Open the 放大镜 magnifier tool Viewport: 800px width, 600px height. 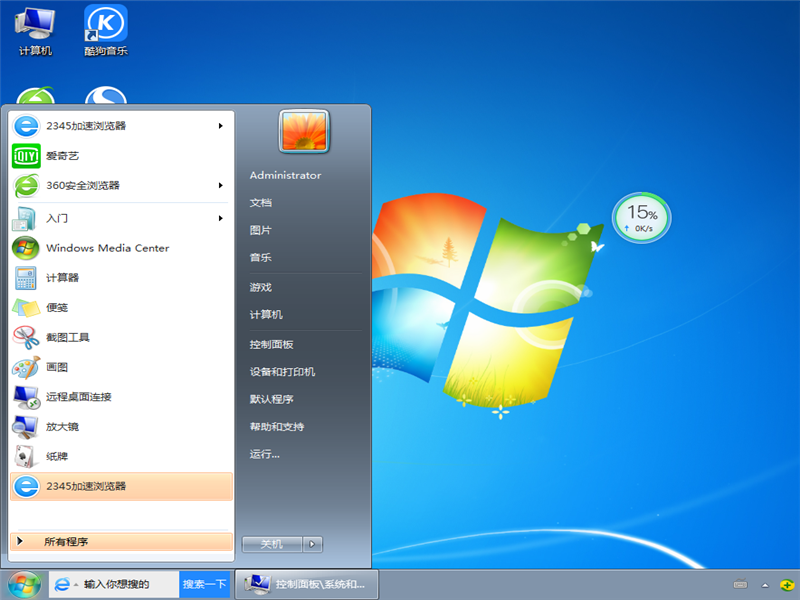click(x=60, y=428)
